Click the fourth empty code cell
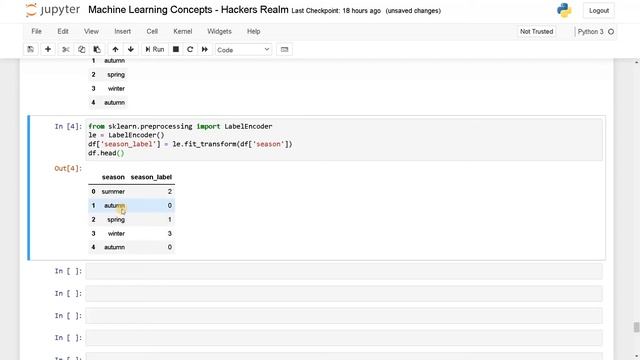640x360 pixels. point(344,338)
